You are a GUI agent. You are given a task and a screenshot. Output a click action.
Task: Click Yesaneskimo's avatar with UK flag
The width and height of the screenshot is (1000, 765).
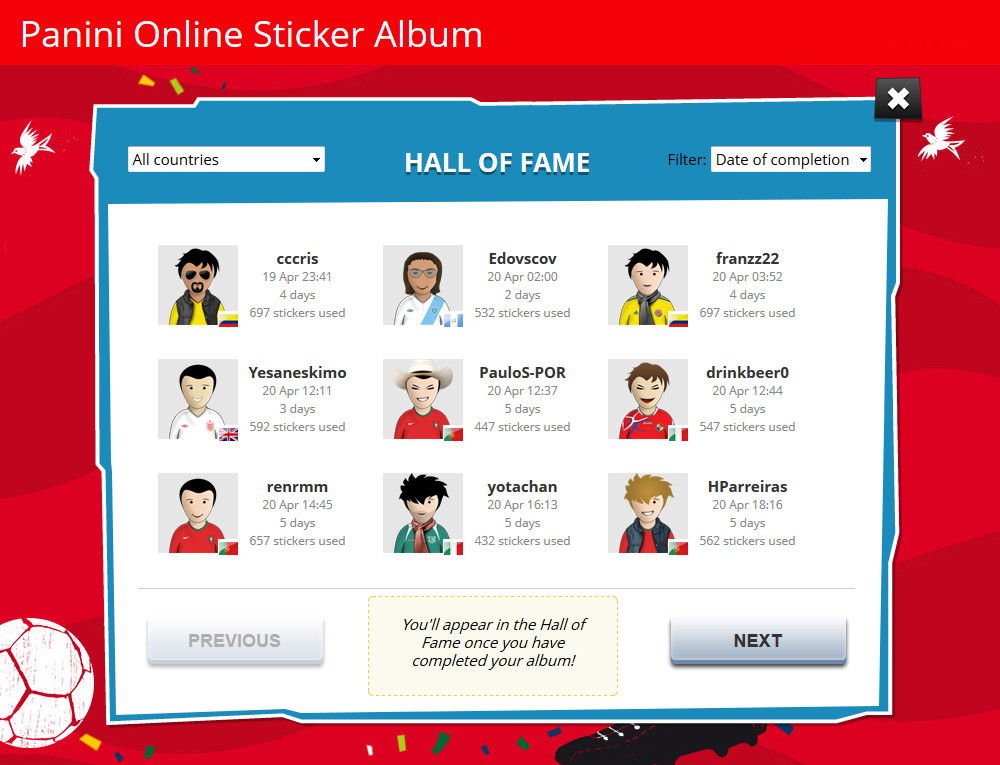198,399
